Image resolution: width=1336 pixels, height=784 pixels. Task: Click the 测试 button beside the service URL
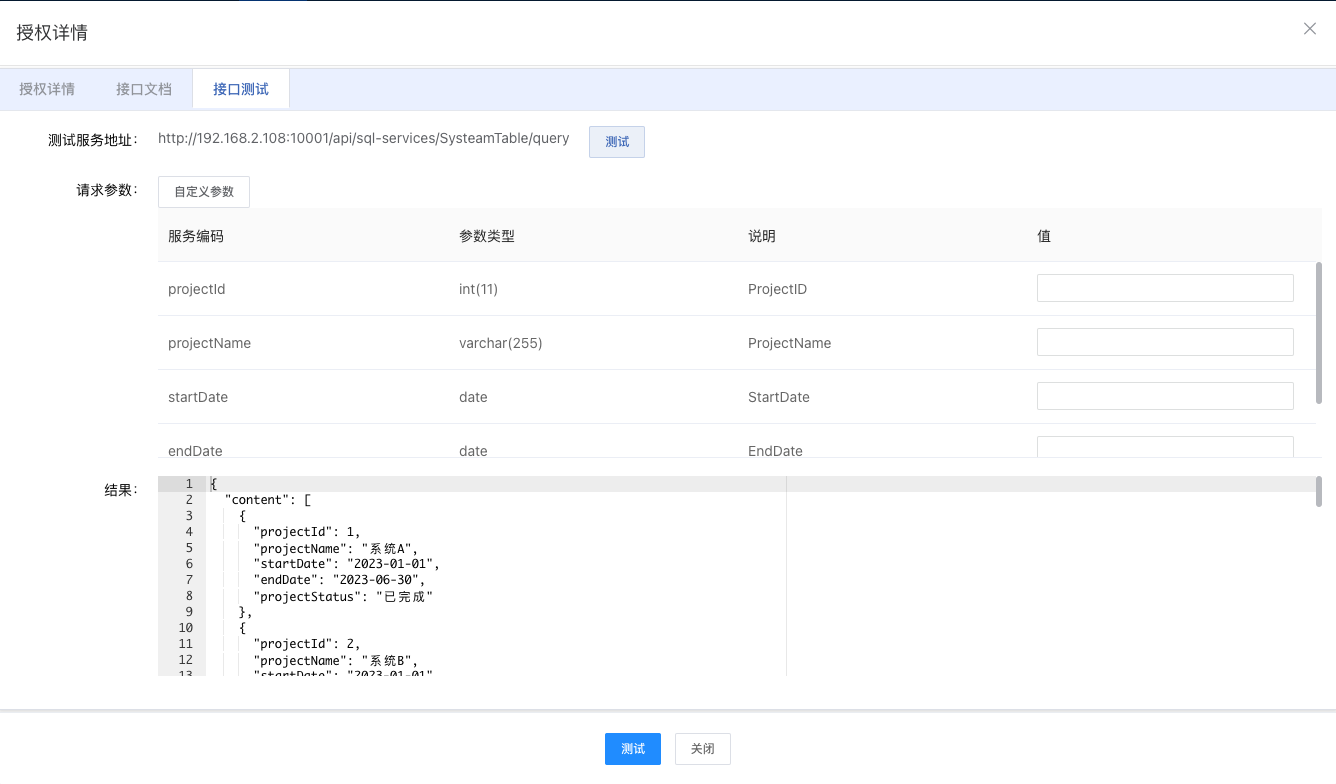click(616, 142)
